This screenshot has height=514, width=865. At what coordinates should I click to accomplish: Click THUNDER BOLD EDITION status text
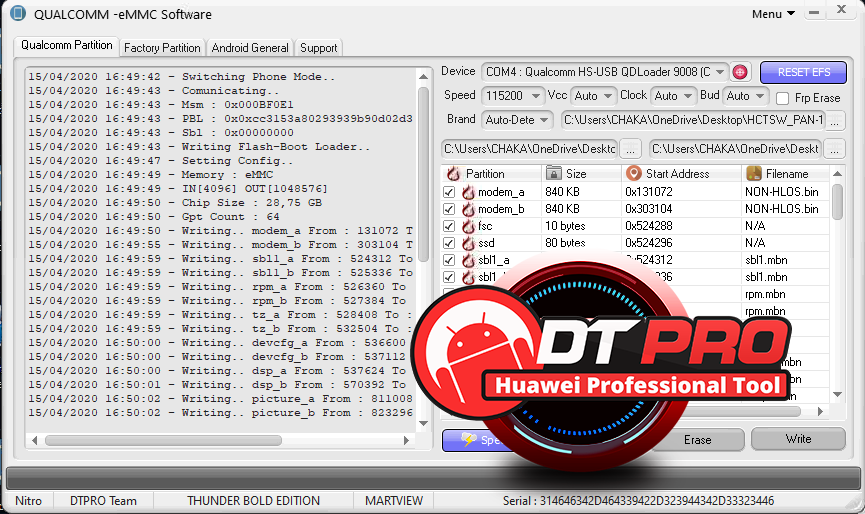pos(253,501)
